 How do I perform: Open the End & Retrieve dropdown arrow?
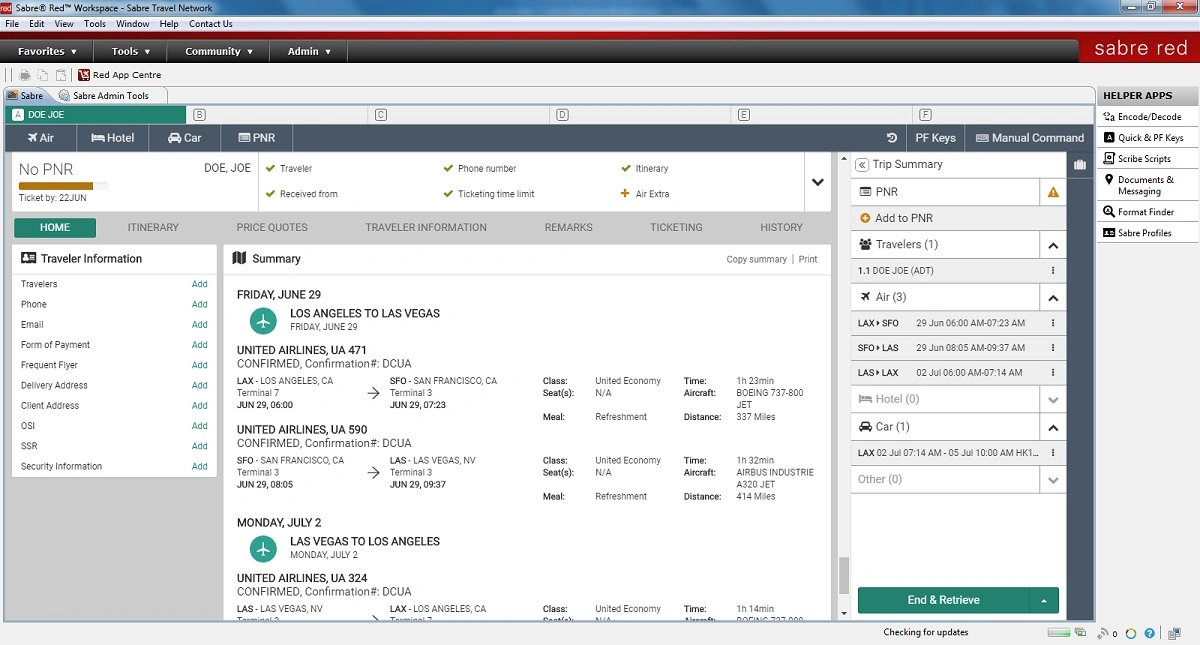(x=1044, y=600)
